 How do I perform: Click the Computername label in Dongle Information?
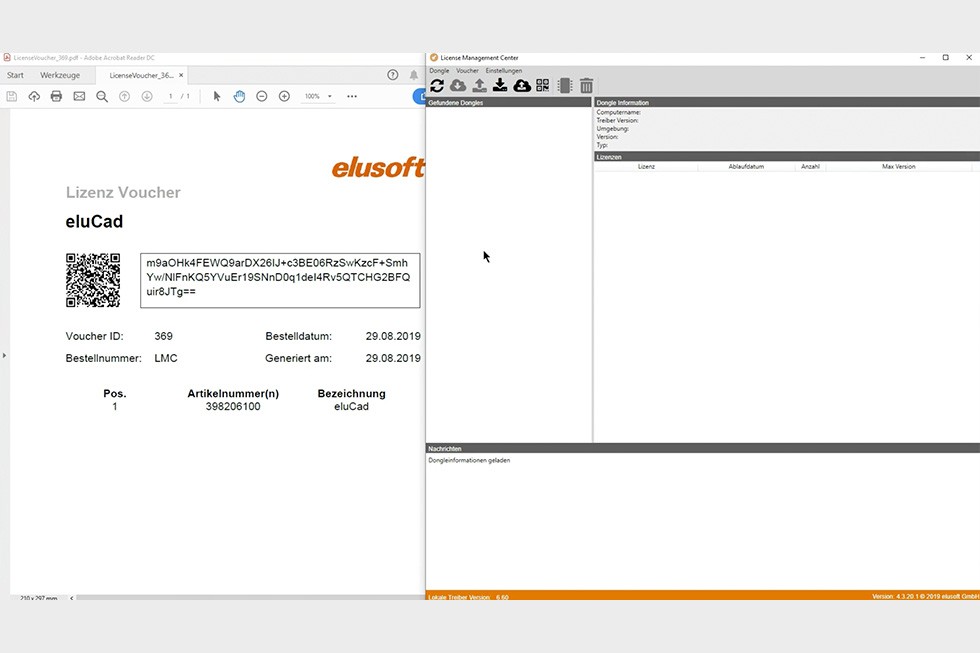coord(618,112)
